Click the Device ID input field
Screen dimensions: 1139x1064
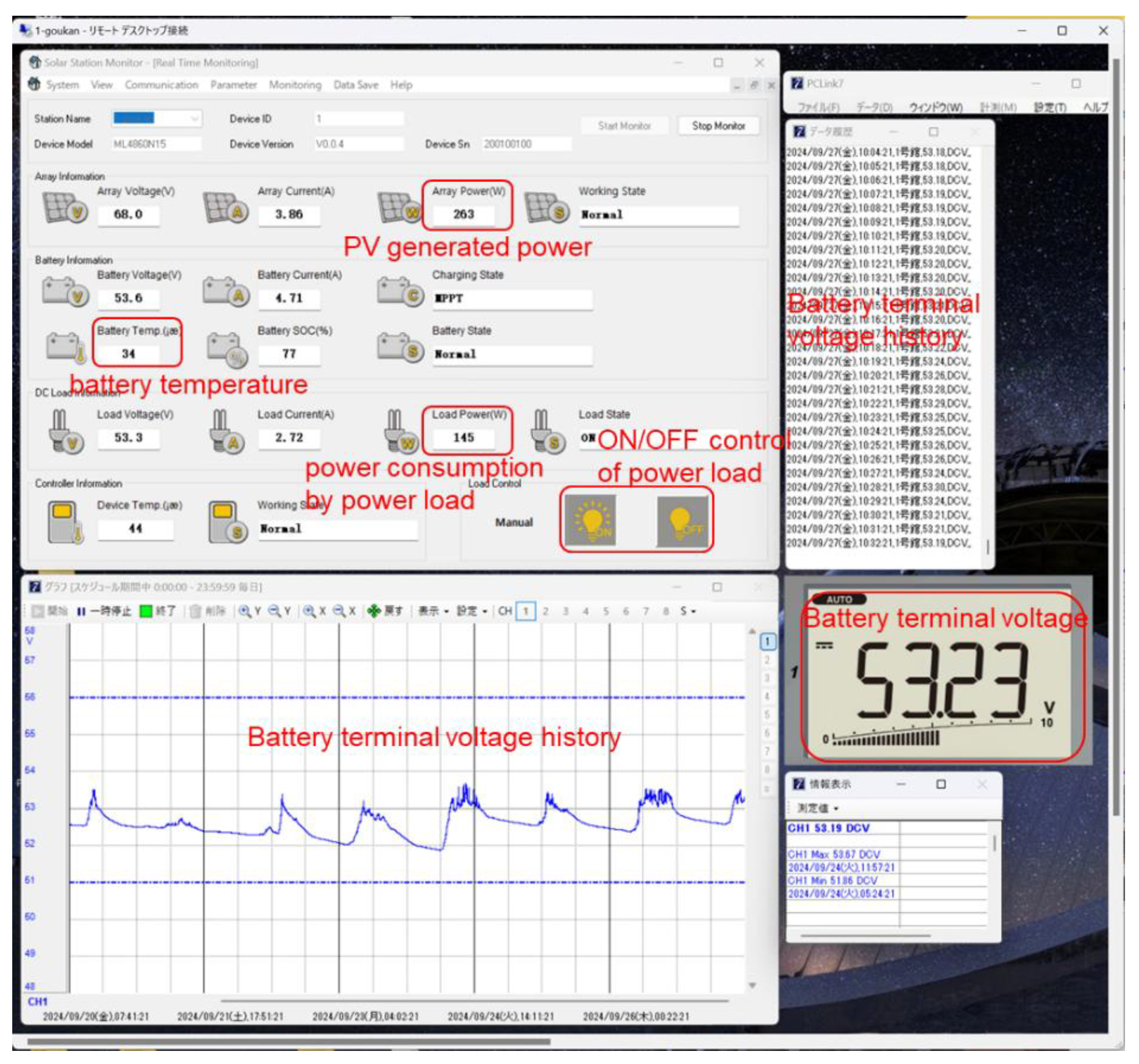tap(359, 118)
